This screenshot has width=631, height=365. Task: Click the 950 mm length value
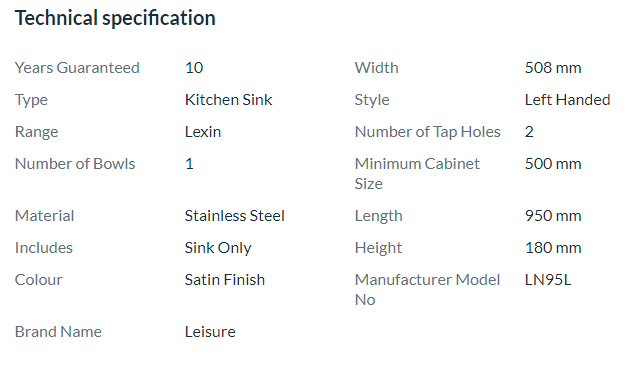point(553,216)
